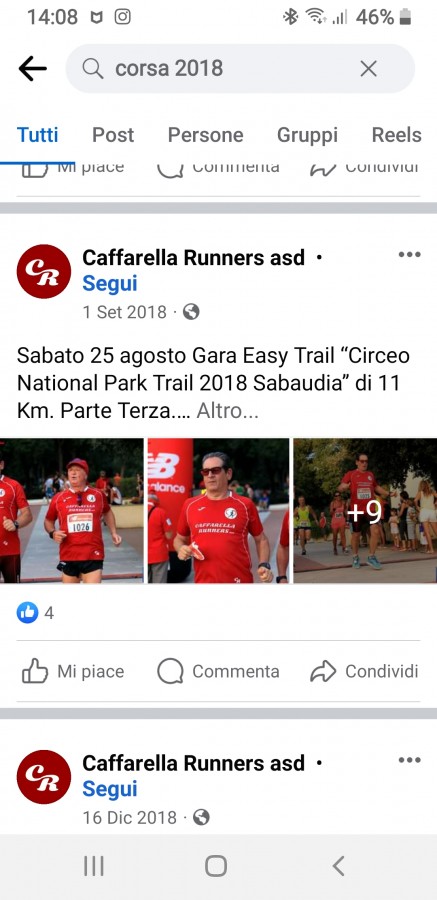This screenshot has height=900, width=437.
Task: Clear the search text with X icon
Action: pos(368,69)
